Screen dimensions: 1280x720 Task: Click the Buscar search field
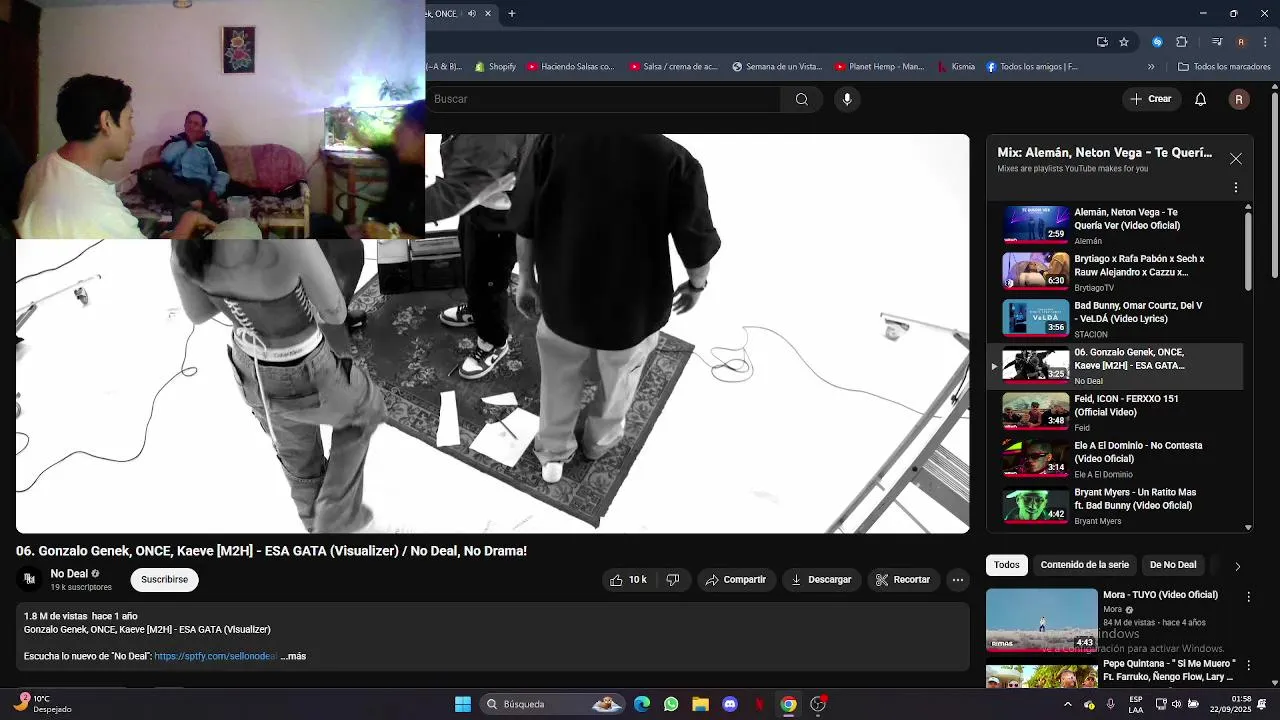(x=603, y=99)
